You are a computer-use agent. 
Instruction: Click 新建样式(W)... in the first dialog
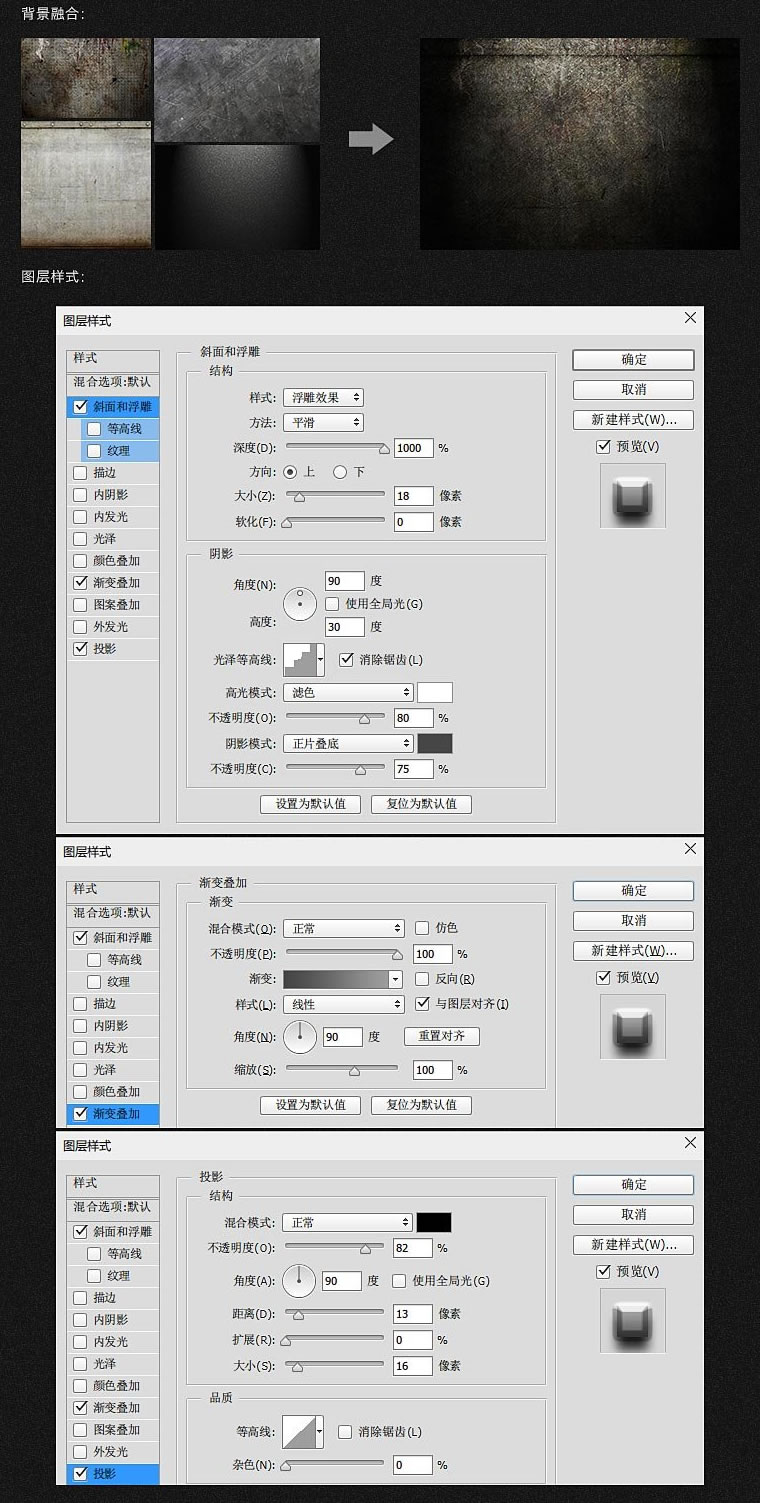(x=633, y=420)
